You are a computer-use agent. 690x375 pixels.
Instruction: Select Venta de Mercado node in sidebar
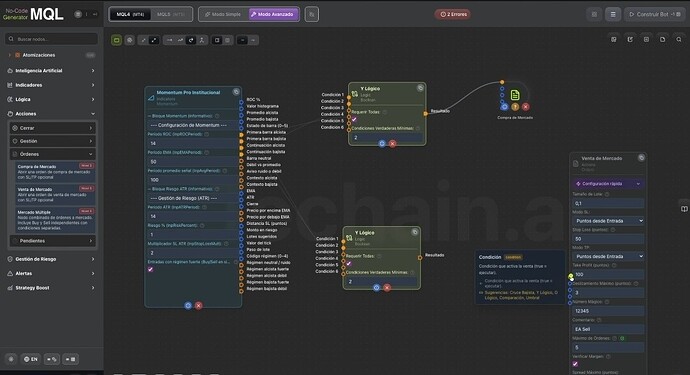pyautogui.click(x=55, y=195)
